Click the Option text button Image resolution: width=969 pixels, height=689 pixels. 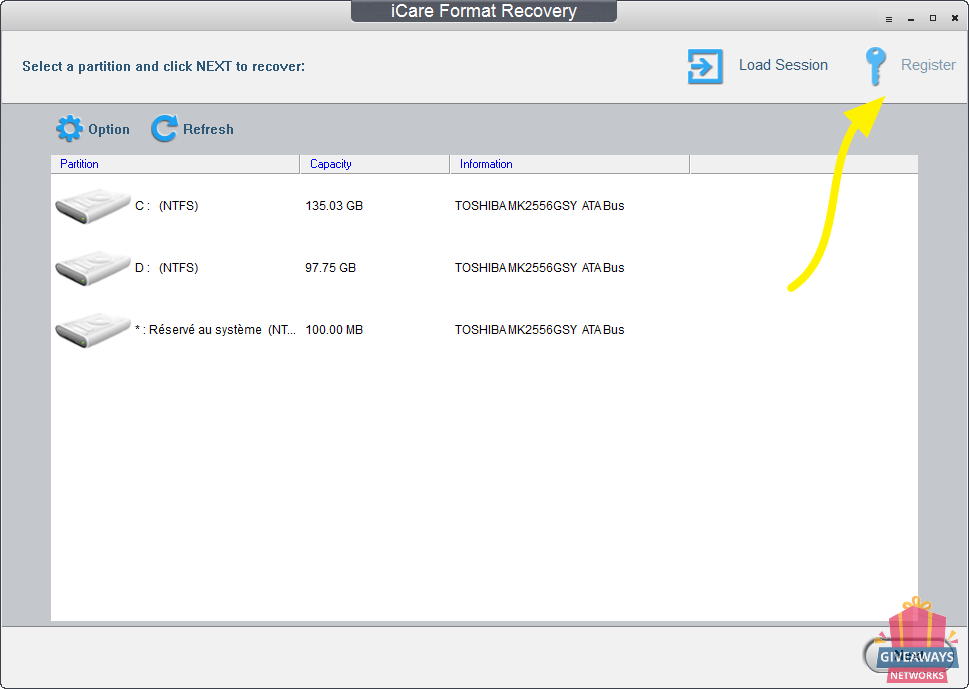(x=109, y=129)
